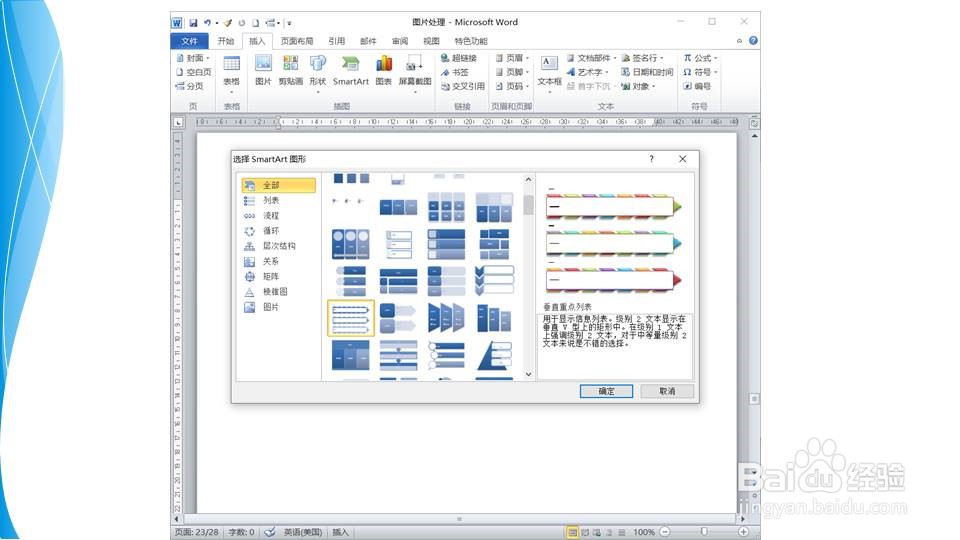Click the zoom in plus button
This screenshot has height=540, width=960.
tap(743, 532)
